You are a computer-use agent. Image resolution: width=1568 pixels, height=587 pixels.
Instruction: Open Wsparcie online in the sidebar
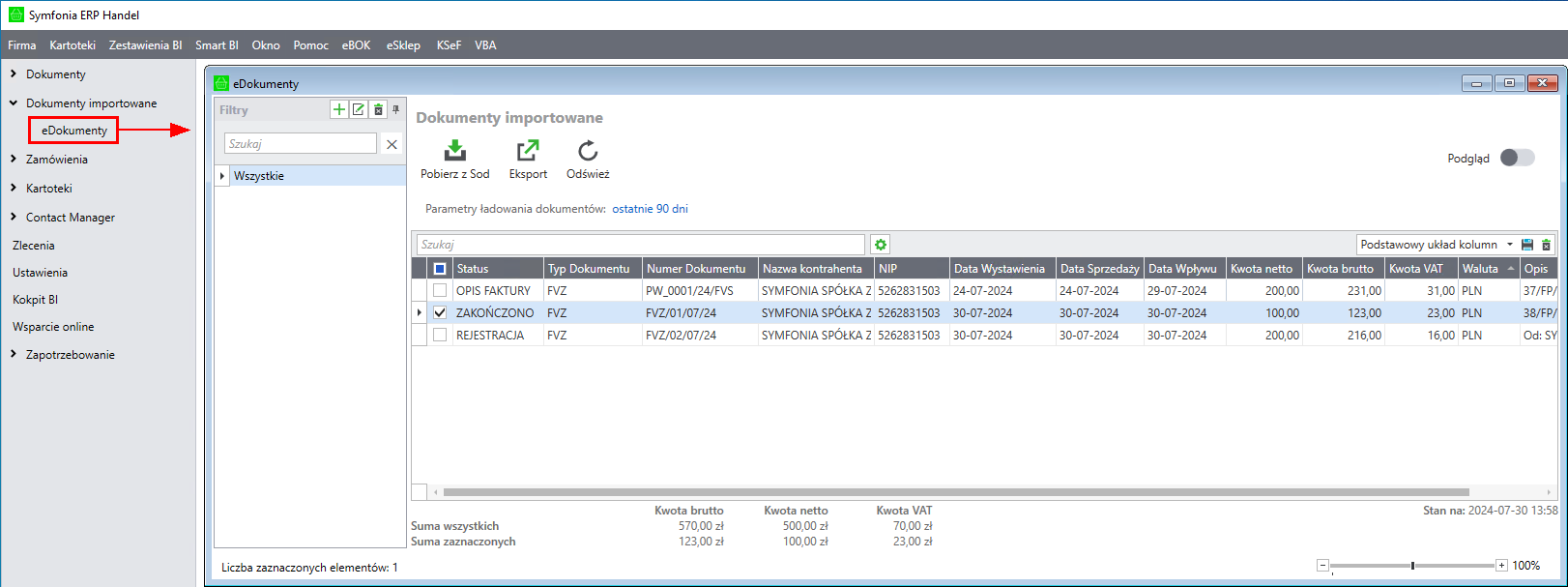tap(53, 327)
